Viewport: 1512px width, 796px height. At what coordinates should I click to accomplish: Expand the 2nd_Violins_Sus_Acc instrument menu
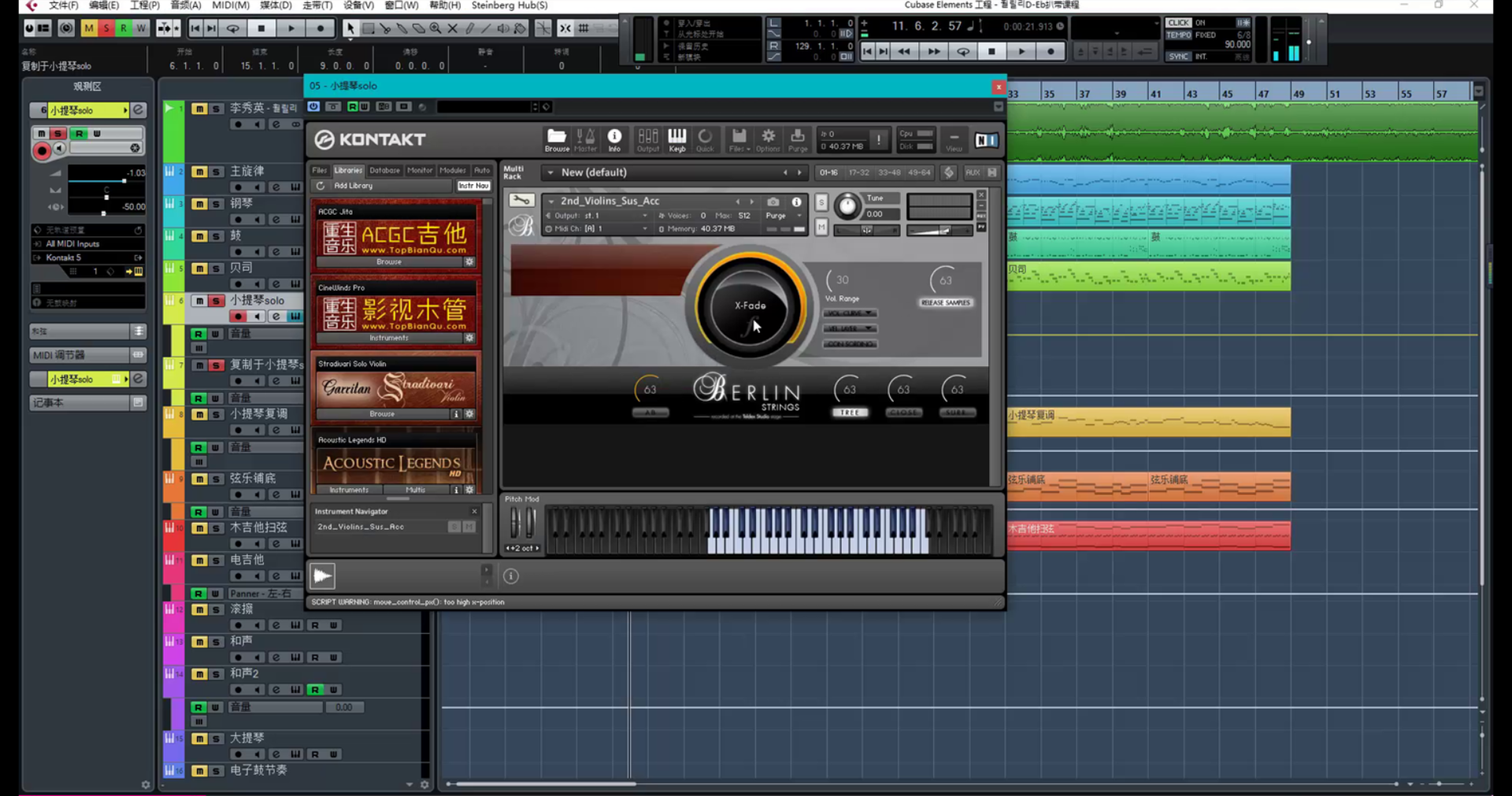click(551, 202)
